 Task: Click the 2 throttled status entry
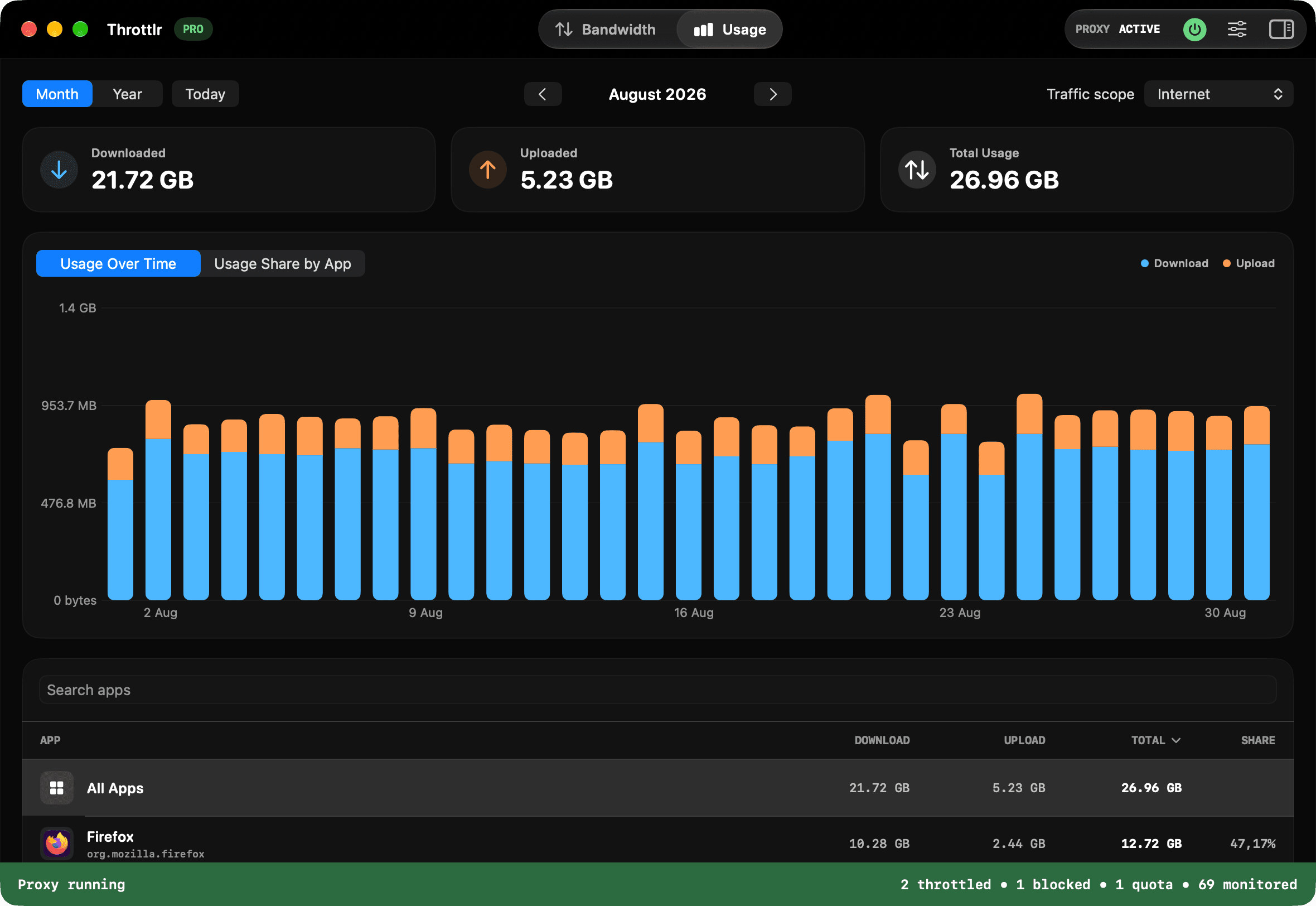(x=946, y=884)
